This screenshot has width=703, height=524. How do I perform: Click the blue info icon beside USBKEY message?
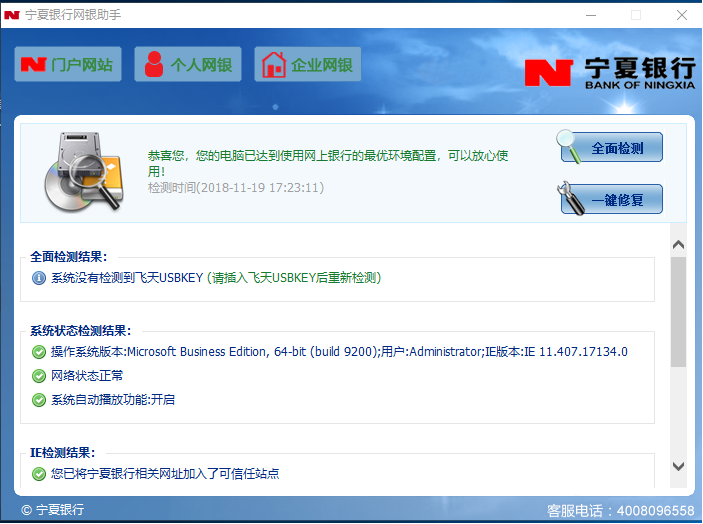[x=39, y=278]
